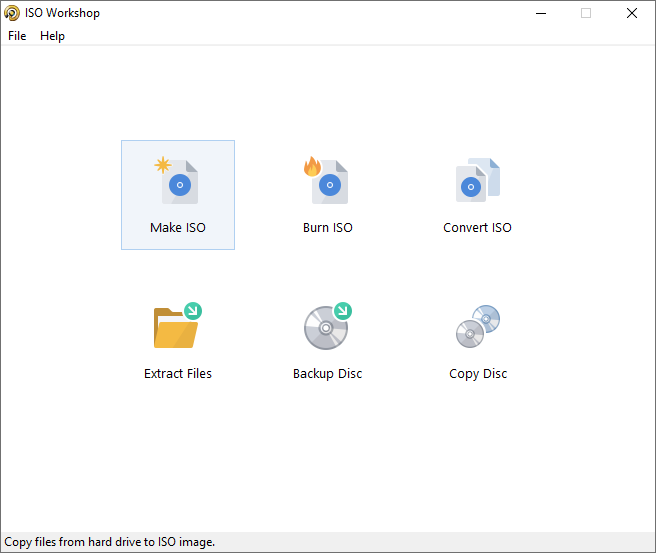The height and width of the screenshot is (553, 656).
Task: Click the "ISO Workshop" window title text
Action: click(62, 13)
